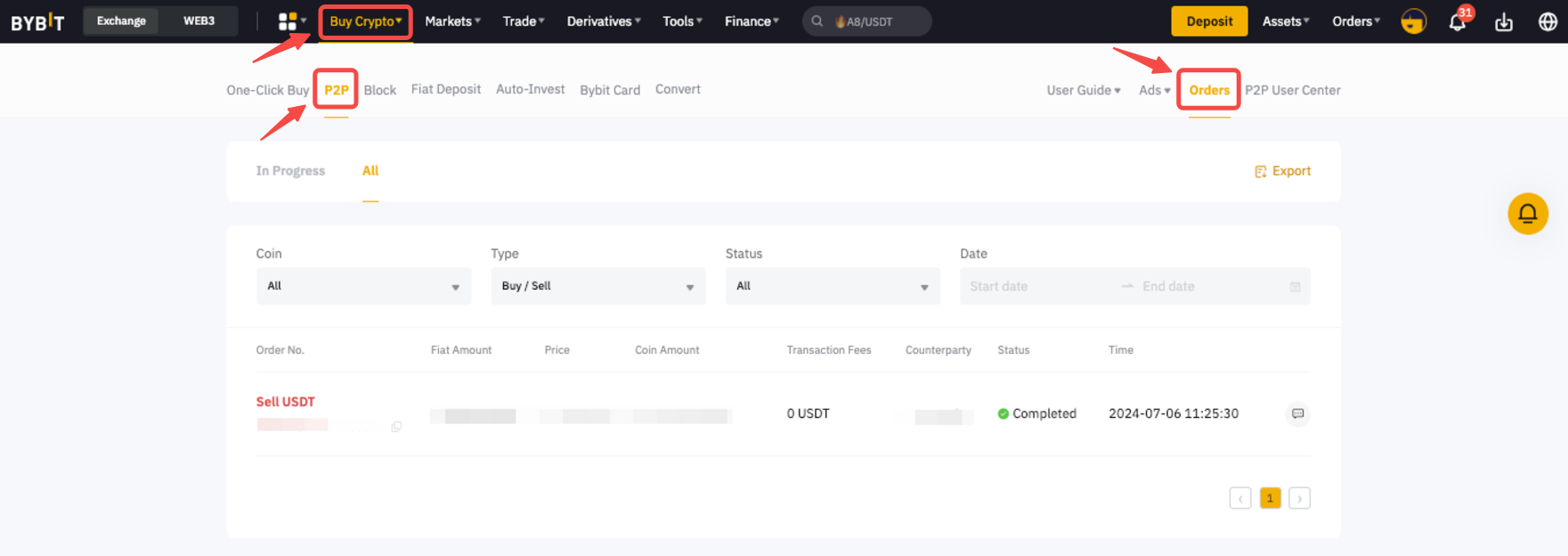1568x556 pixels.
Task: Open the Buy / Sell type dropdown
Action: [597, 286]
